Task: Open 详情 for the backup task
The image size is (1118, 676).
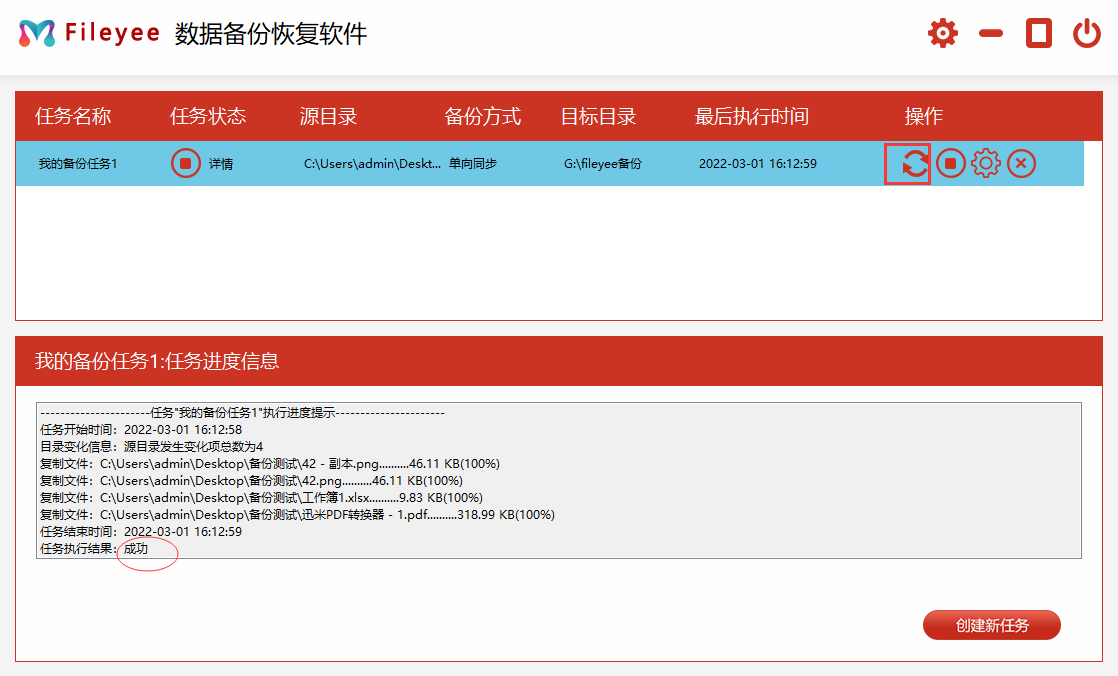Action: coord(221,164)
